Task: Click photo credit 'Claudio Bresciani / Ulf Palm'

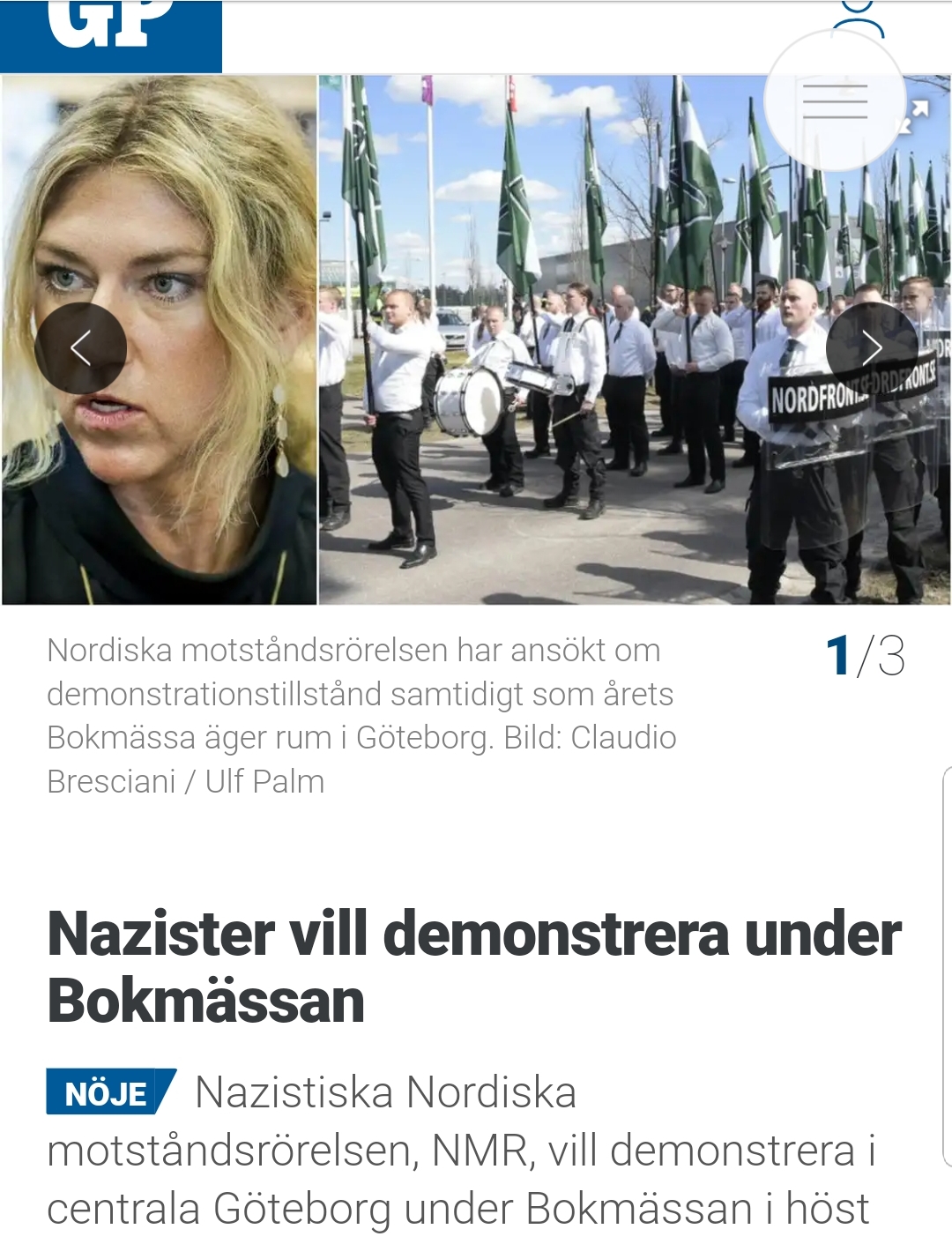Action: (x=361, y=759)
